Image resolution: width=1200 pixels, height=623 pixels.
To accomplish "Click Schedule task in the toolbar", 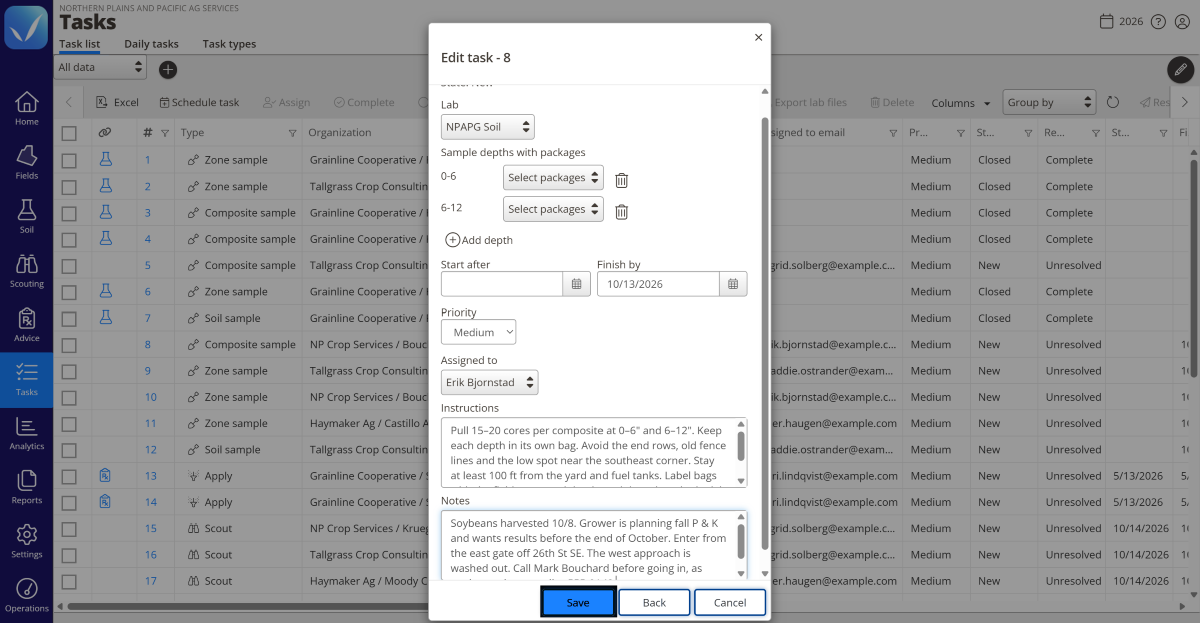I will tap(199, 102).
